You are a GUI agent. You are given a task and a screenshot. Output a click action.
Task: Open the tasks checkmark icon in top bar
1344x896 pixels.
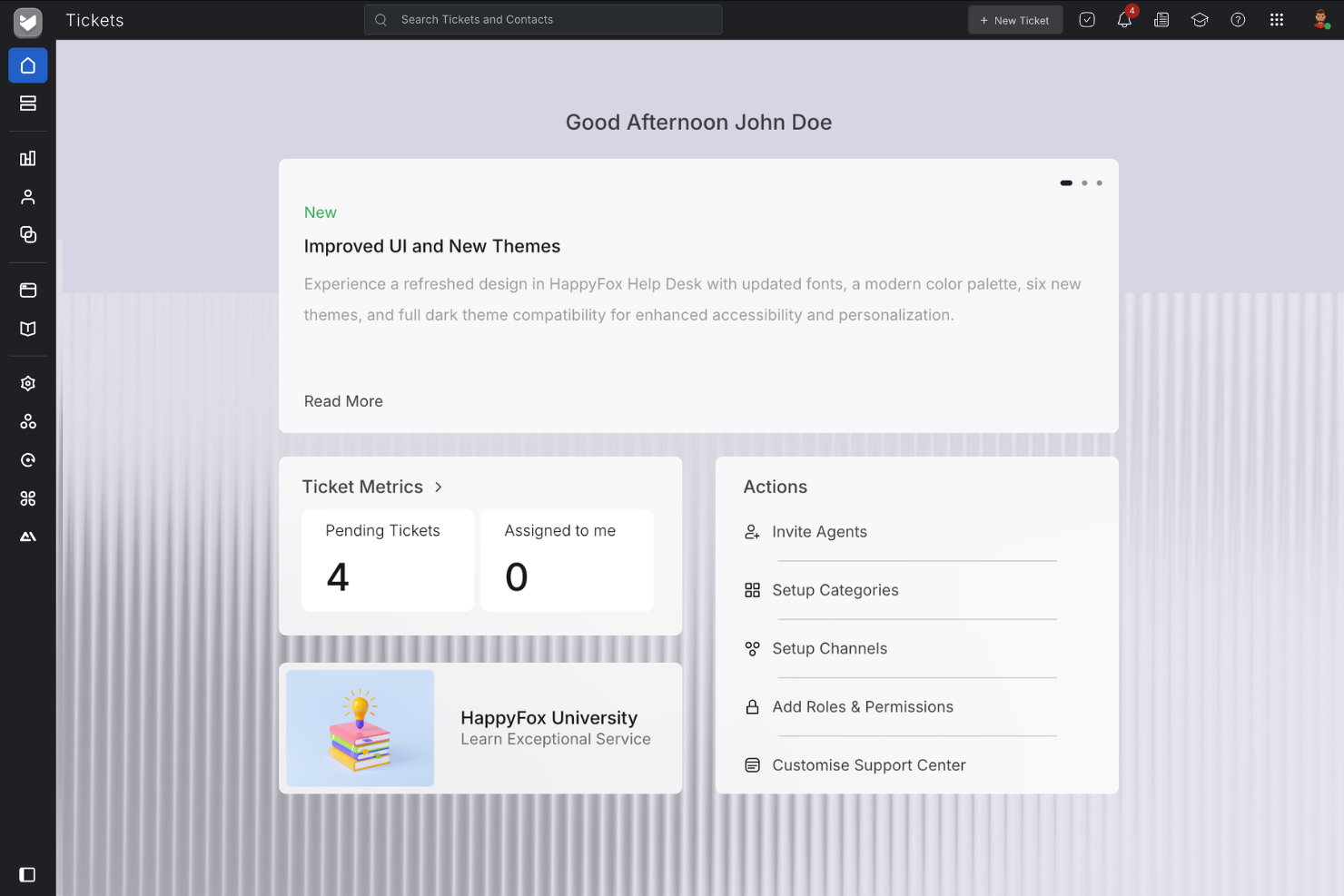click(x=1086, y=19)
